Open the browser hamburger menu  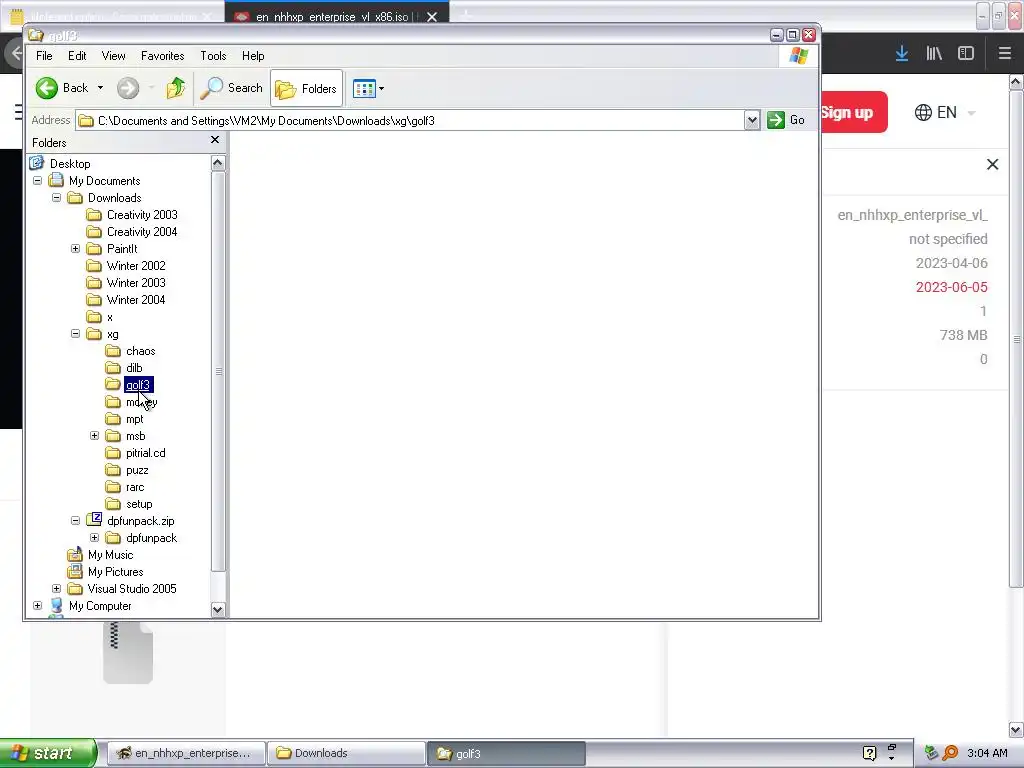coord(1004,54)
